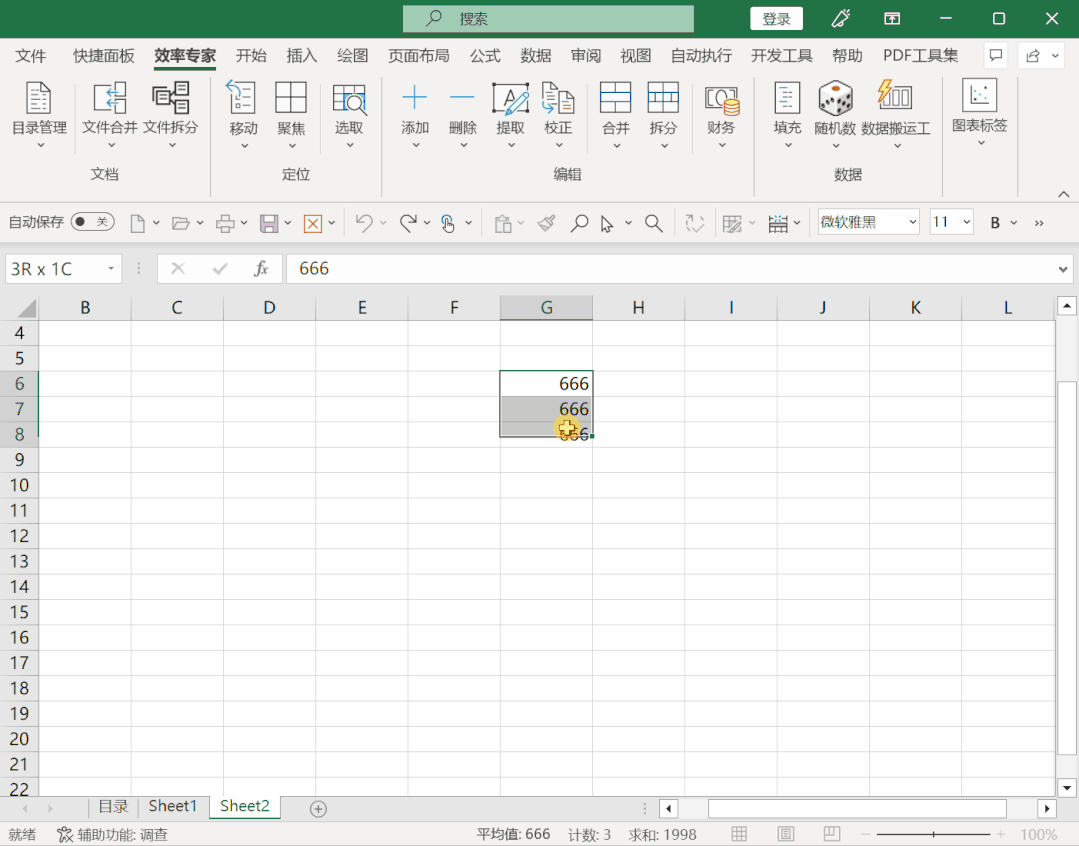Expand the Name Box dropdown arrow
Screen dimensions: 1079x846
(x=110, y=269)
